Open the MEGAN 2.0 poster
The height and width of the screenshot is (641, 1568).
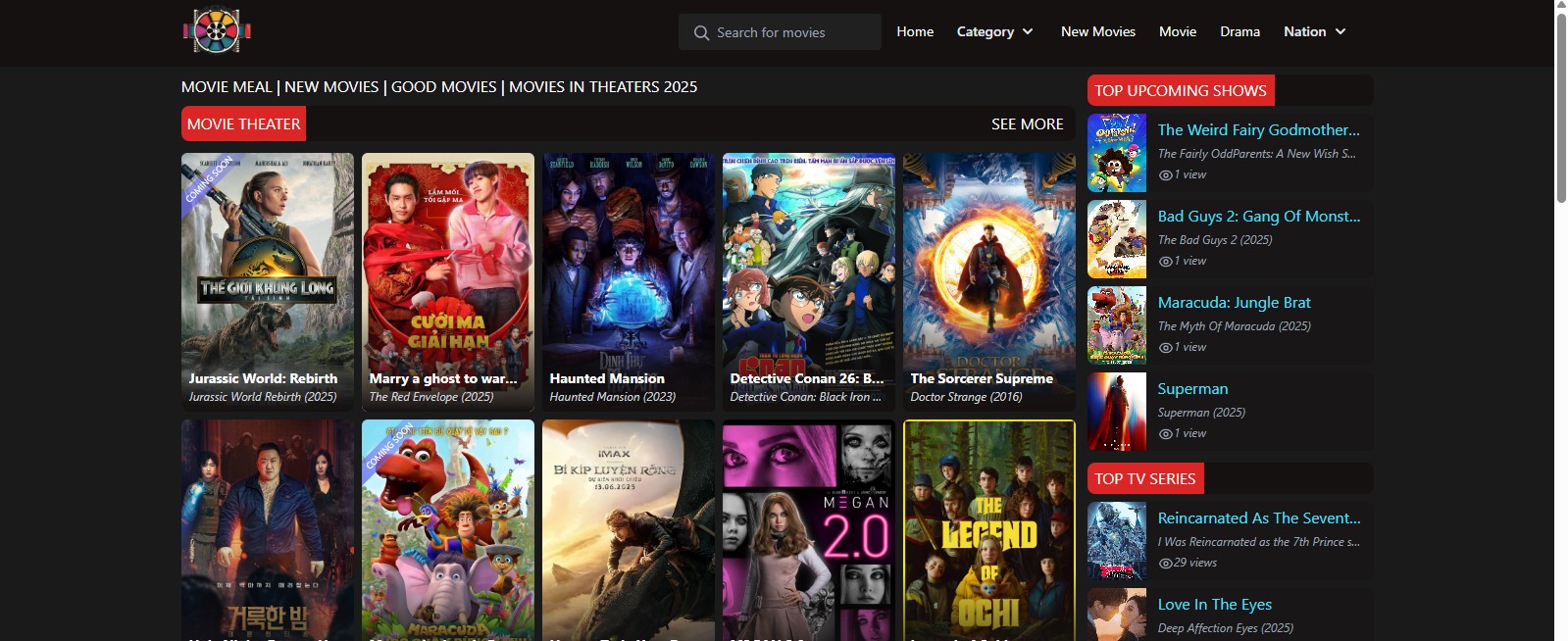809,530
